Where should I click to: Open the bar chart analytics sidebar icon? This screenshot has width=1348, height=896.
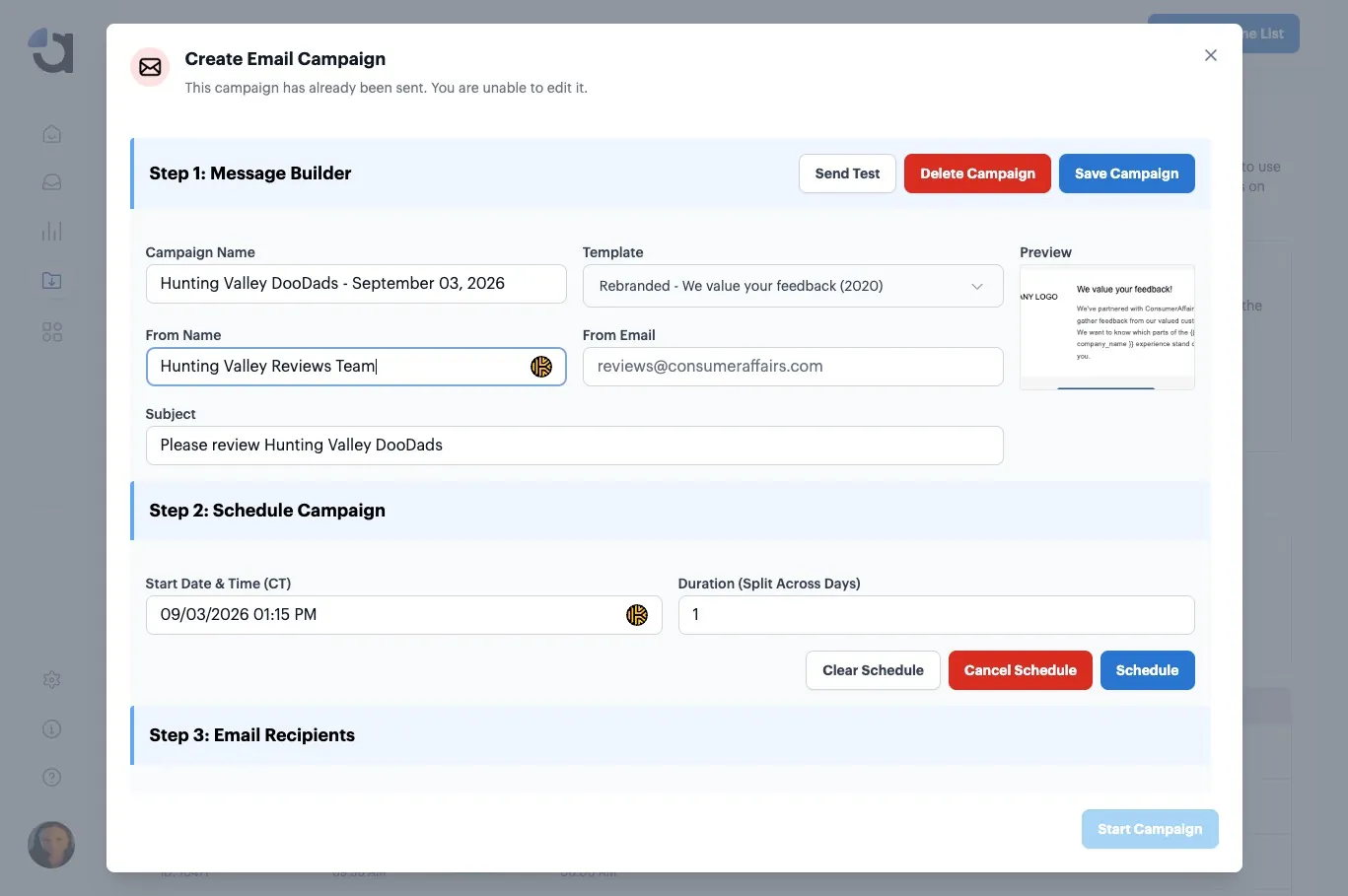coord(52,232)
